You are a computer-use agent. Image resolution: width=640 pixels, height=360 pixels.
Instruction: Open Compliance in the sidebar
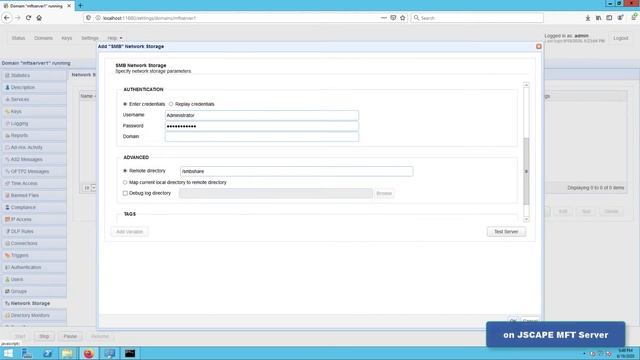click(33, 207)
